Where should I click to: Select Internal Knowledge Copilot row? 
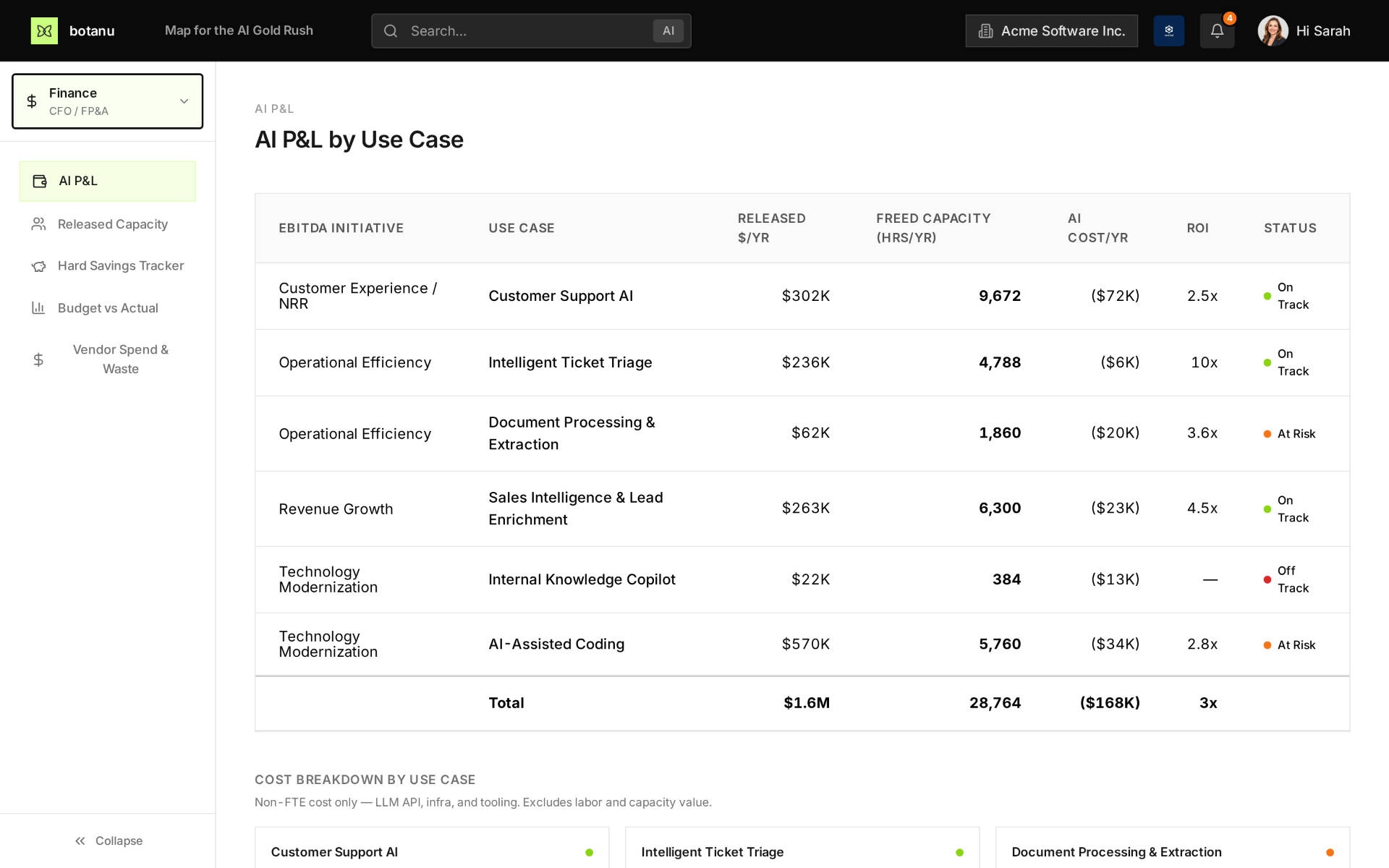click(x=802, y=579)
